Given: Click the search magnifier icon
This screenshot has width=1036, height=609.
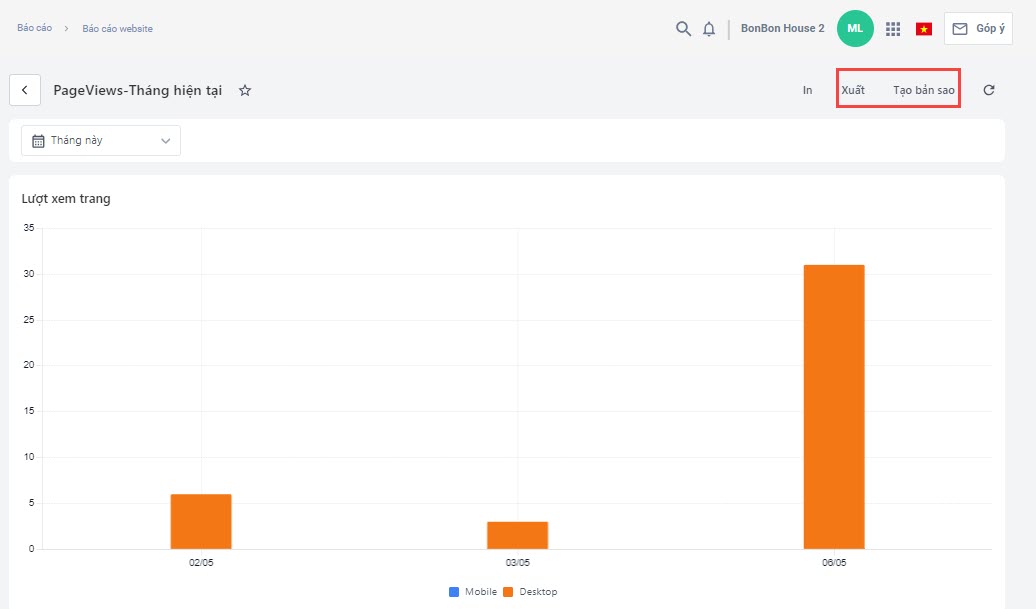Looking at the screenshot, I should tap(683, 29).
